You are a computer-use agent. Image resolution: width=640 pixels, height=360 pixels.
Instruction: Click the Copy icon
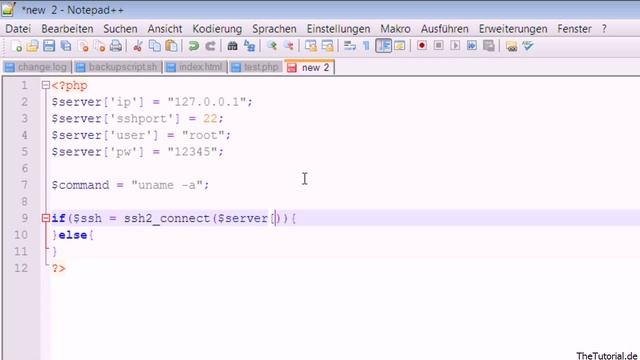point(155,46)
